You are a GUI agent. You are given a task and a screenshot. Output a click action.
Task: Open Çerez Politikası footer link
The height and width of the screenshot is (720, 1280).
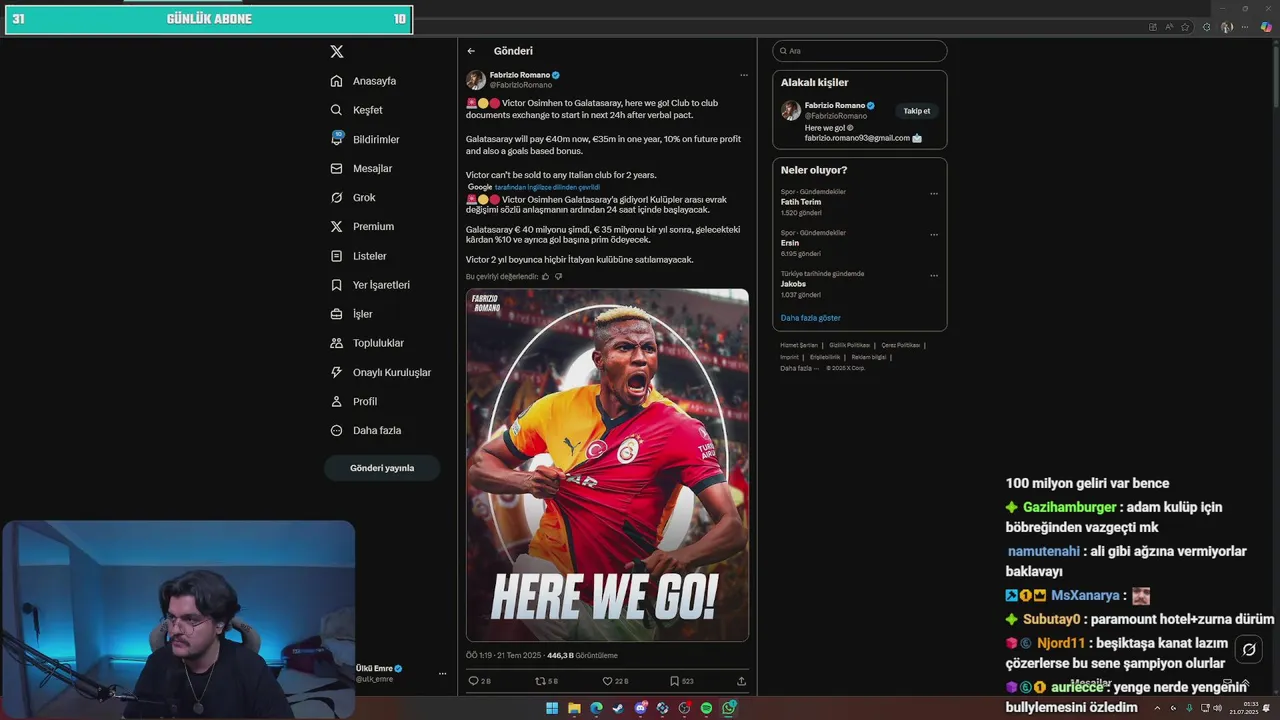pyautogui.click(x=901, y=345)
